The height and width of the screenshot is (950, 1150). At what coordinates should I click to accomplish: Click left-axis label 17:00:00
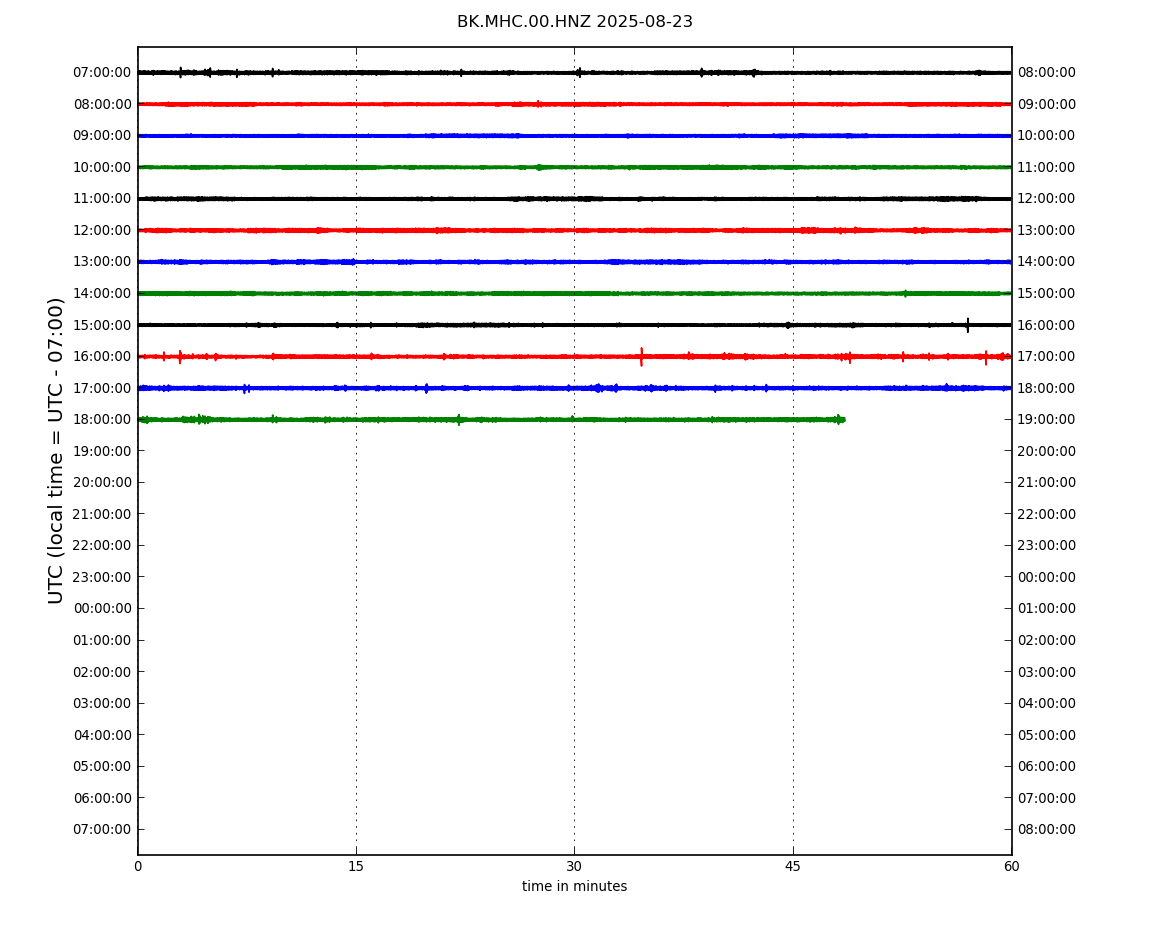102,388
